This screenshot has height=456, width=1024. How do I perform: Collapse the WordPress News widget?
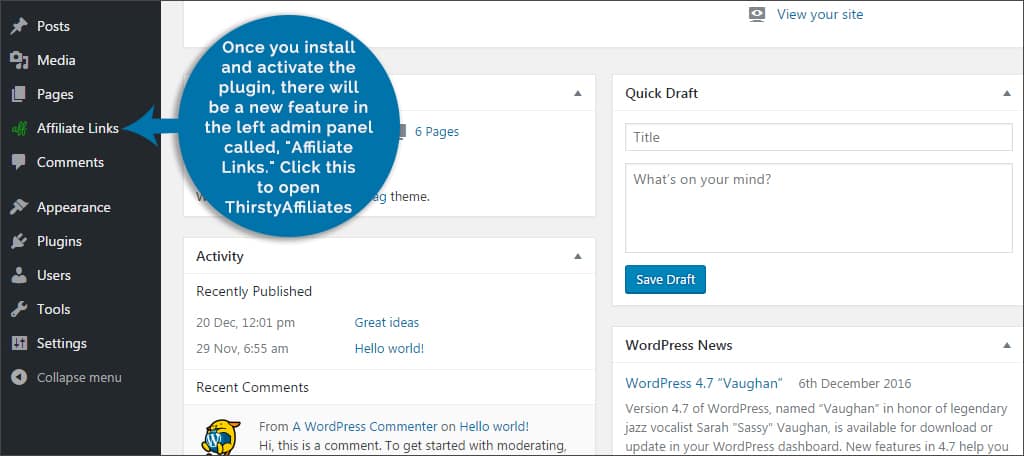point(1006,345)
